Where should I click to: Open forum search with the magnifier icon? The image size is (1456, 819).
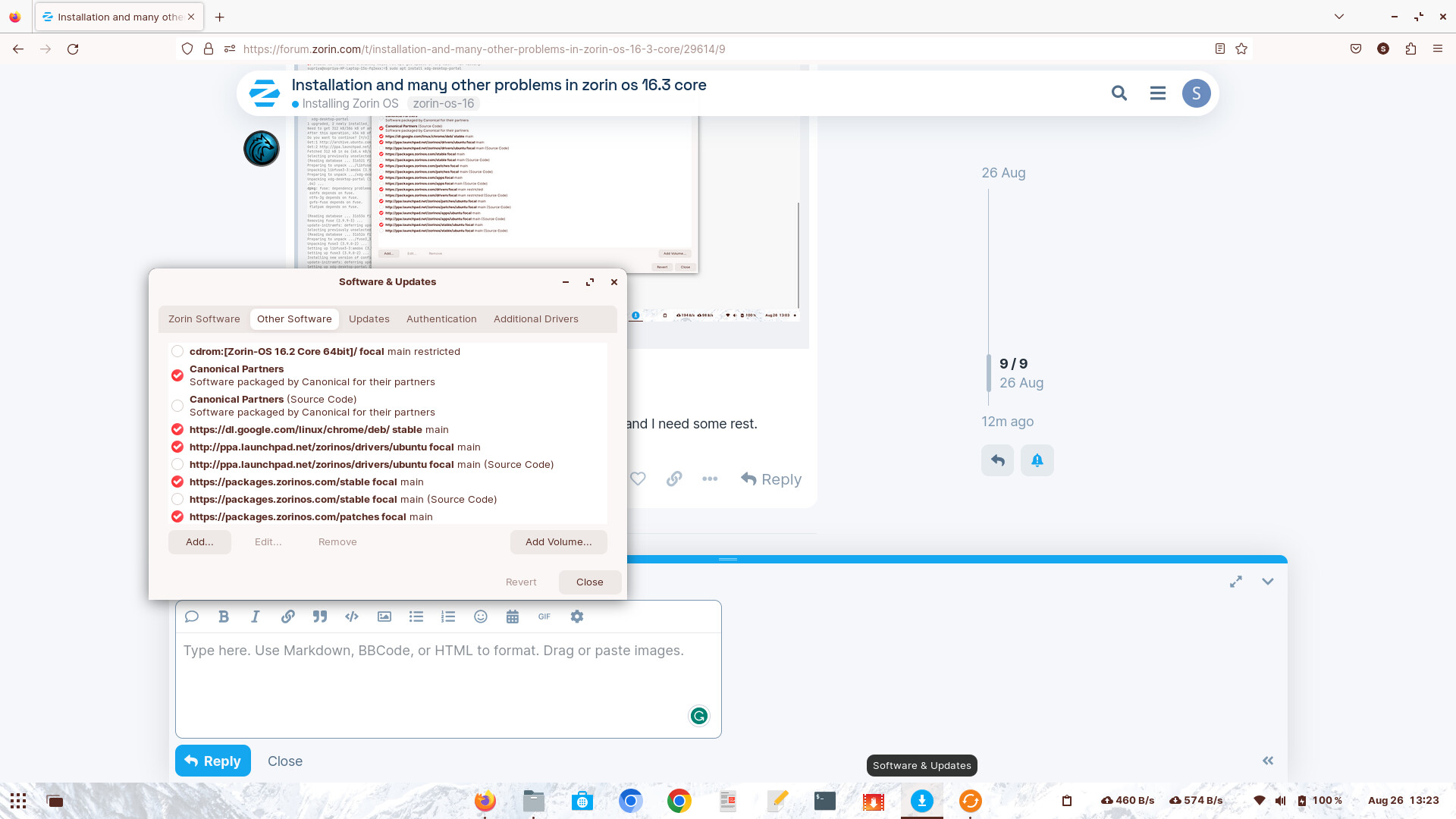click(x=1119, y=93)
